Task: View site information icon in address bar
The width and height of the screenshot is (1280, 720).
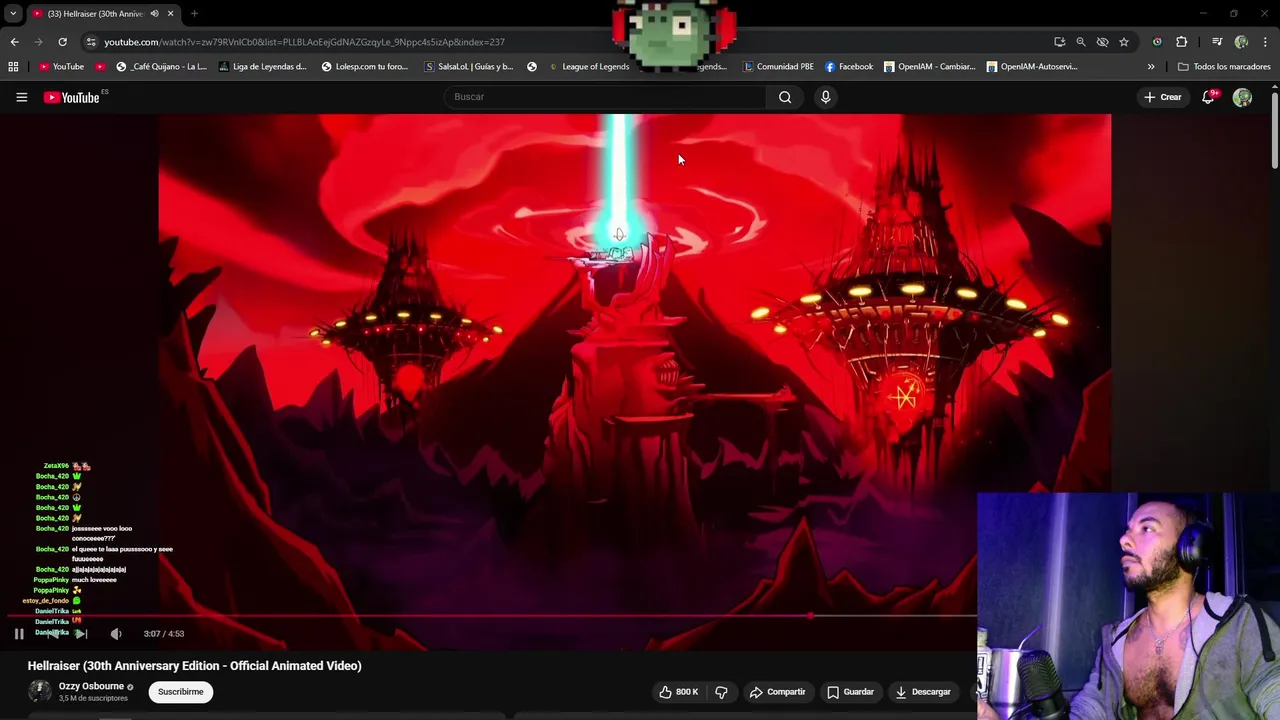Action: pyautogui.click(x=91, y=42)
